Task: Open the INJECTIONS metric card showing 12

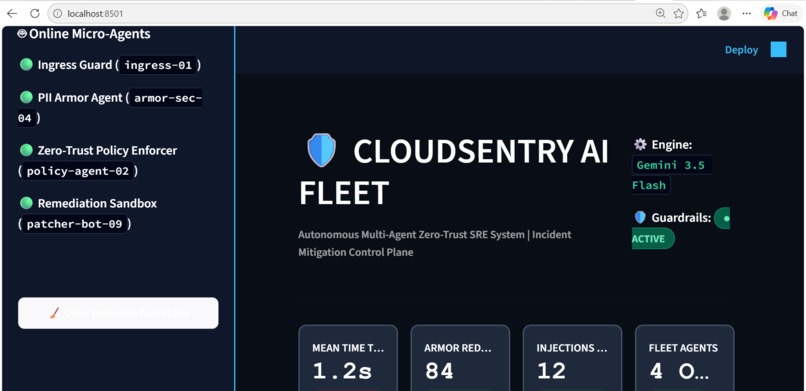Action: coord(572,358)
